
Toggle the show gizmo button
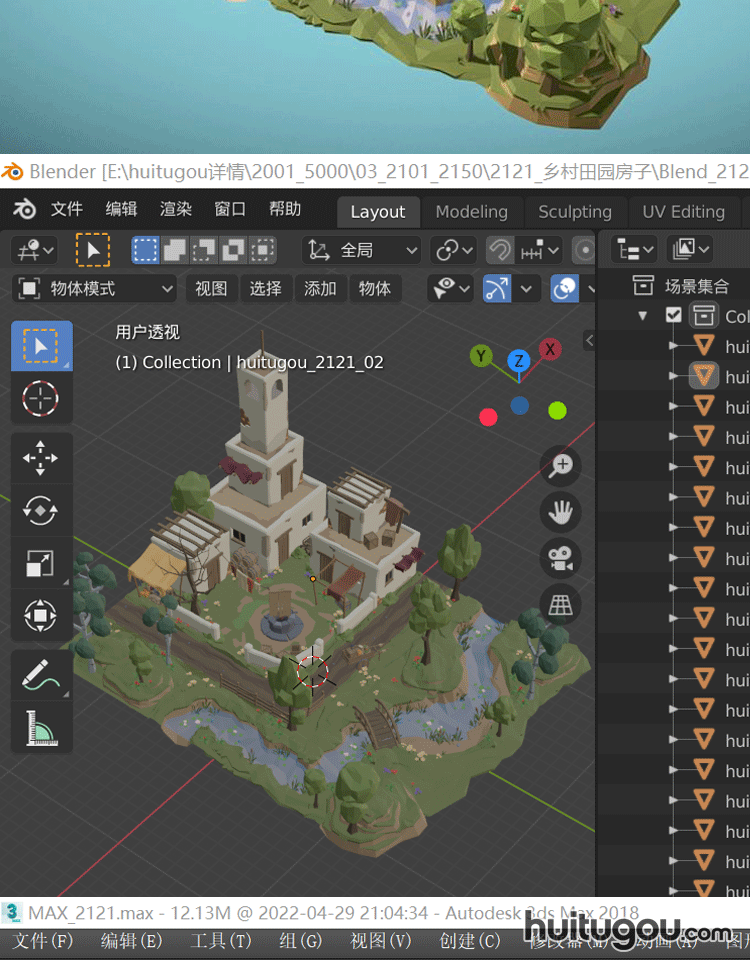click(x=497, y=289)
